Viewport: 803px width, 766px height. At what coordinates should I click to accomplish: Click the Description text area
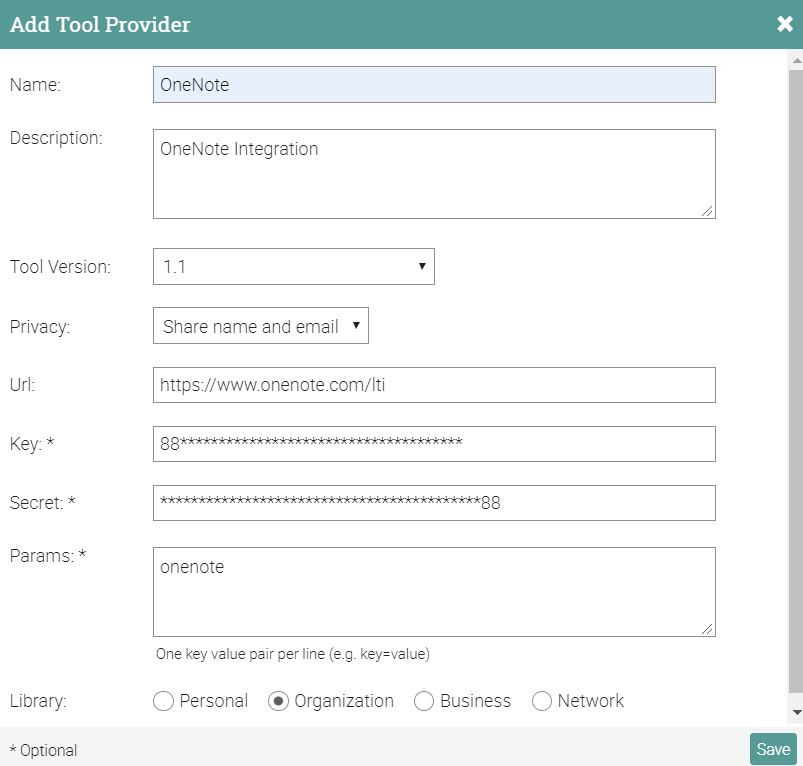tap(434, 174)
